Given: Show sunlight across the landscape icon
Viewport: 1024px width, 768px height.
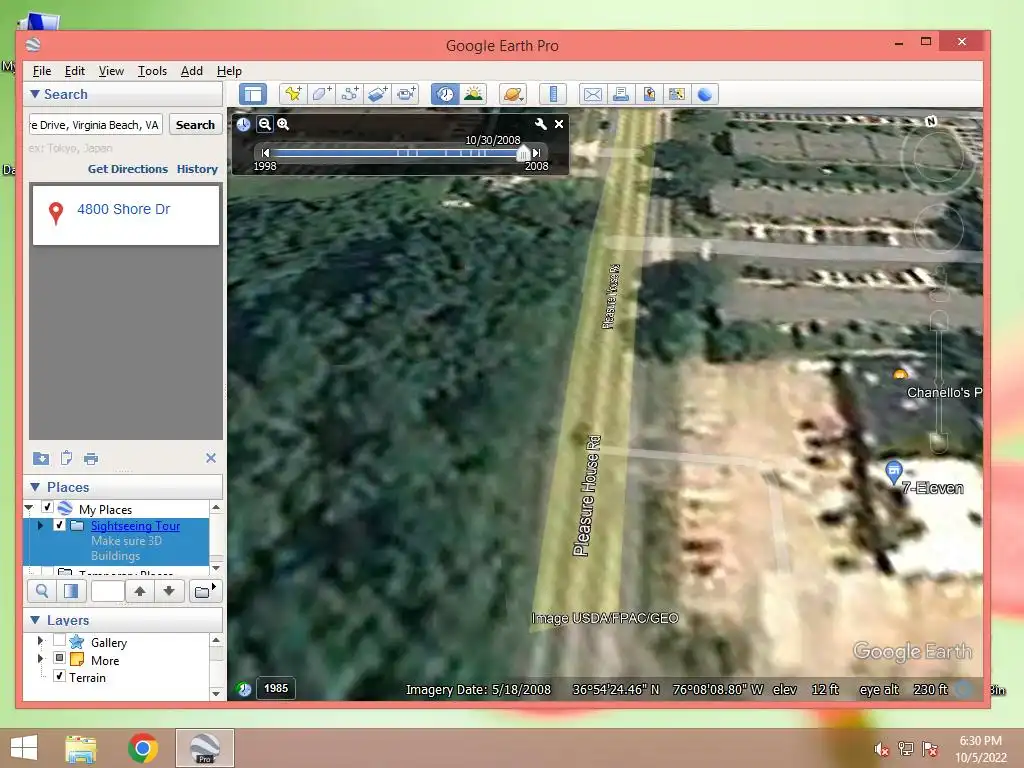Looking at the screenshot, I should 473,94.
